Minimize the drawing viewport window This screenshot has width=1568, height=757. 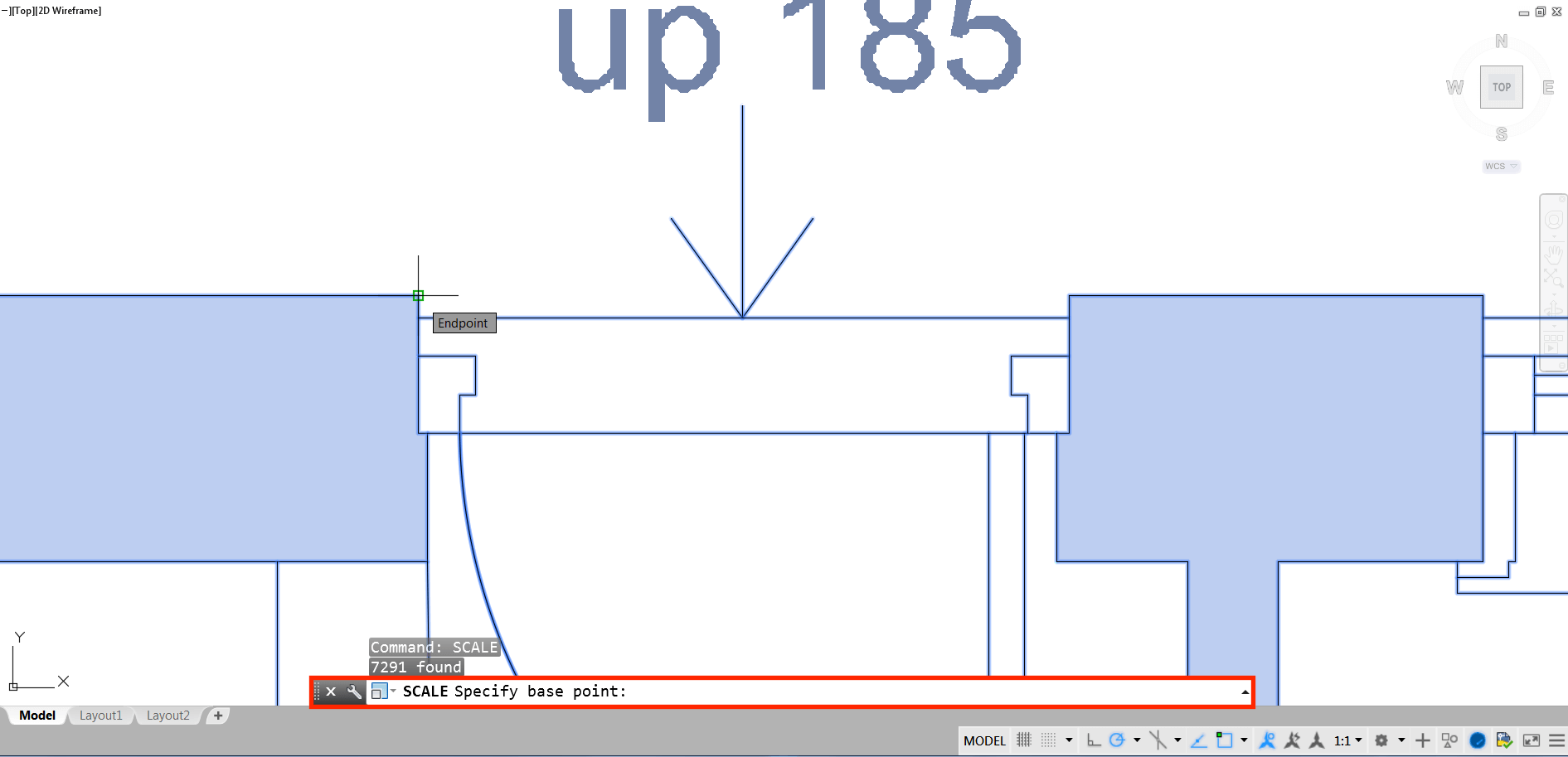point(1524,12)
